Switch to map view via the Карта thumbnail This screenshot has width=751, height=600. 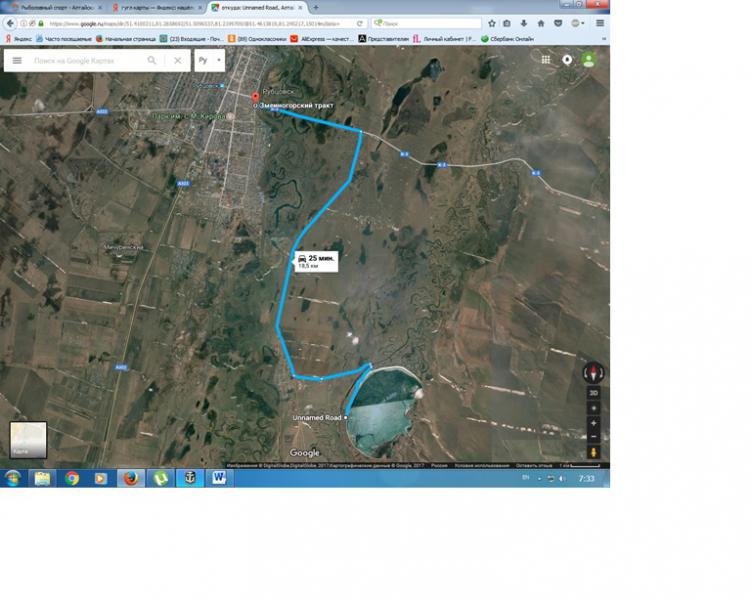[x=28, y=440]
